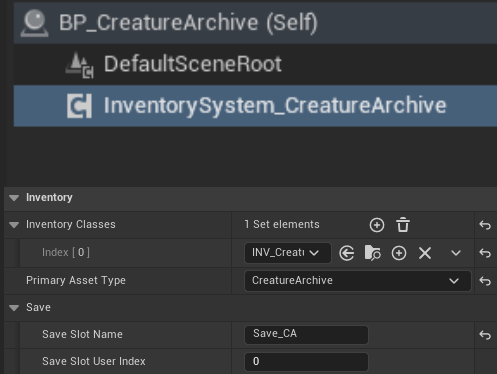Click the Primary Asset Type label

76,281
